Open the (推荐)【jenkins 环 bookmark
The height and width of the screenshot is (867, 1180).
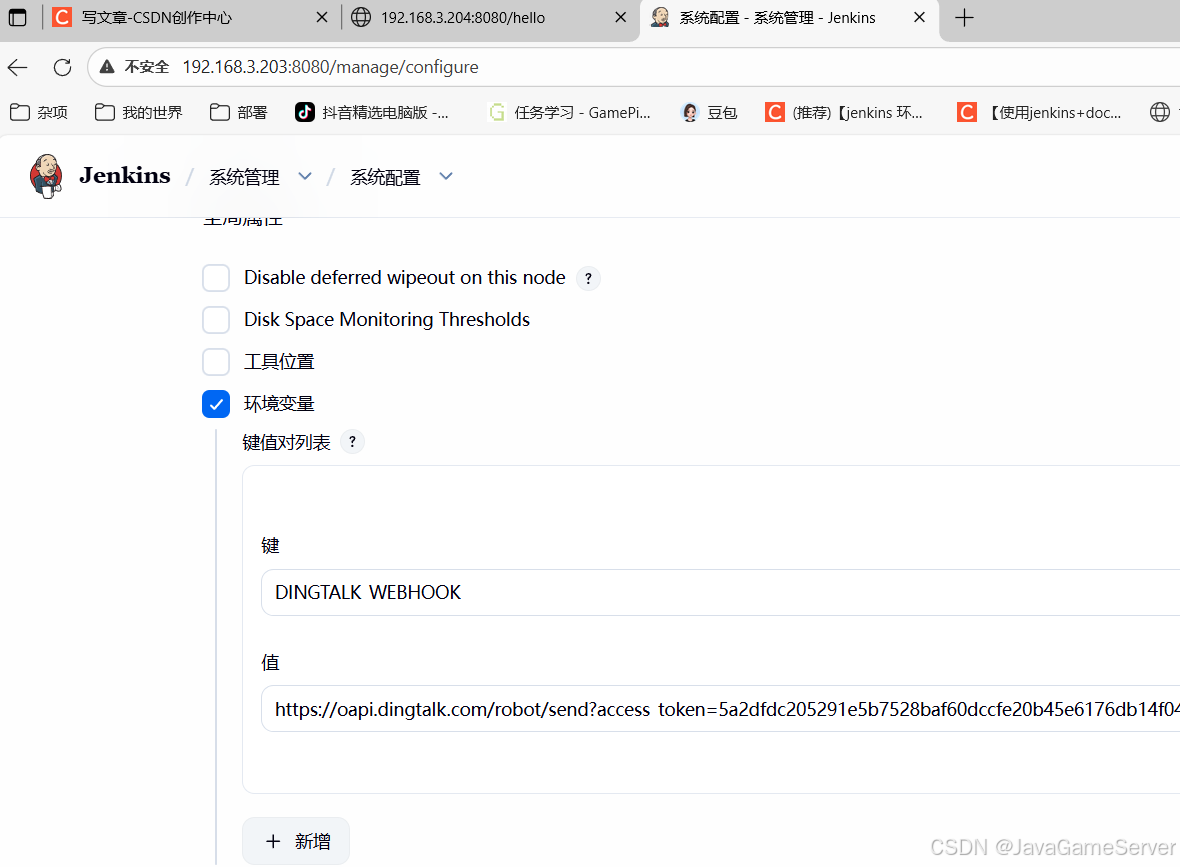[843, 112]
